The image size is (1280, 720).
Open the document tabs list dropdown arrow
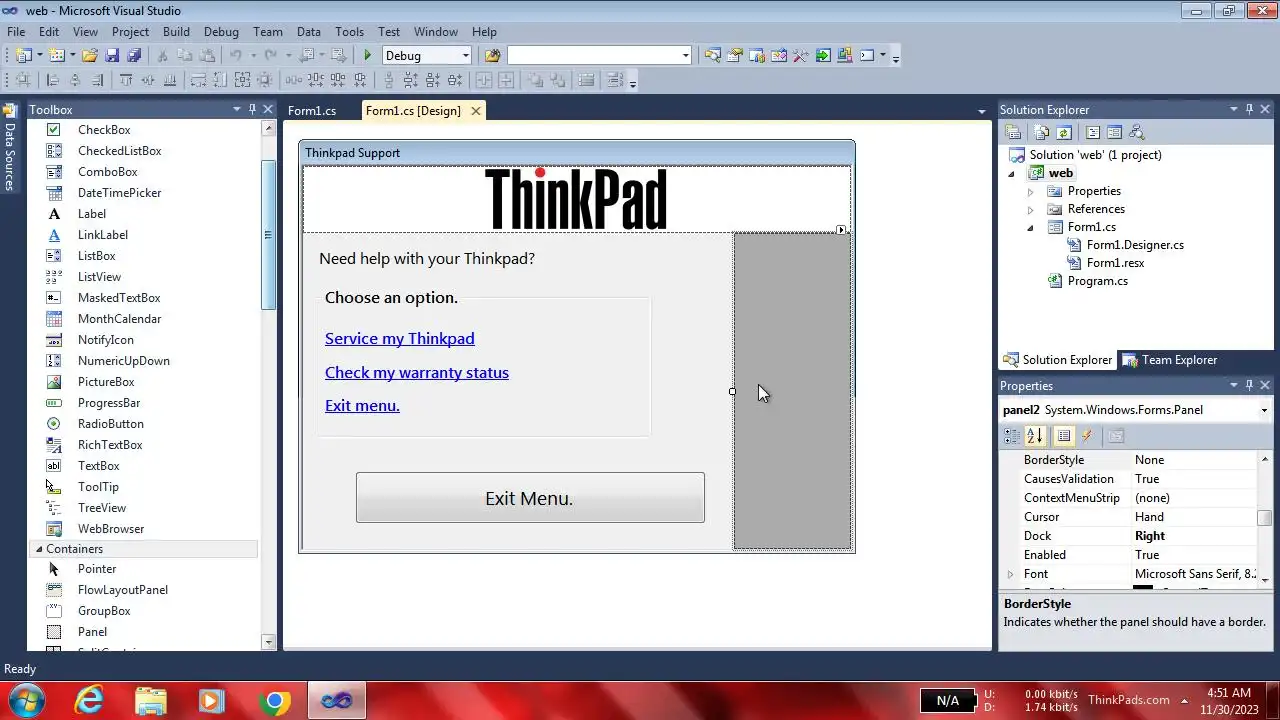tap(982, 111)
